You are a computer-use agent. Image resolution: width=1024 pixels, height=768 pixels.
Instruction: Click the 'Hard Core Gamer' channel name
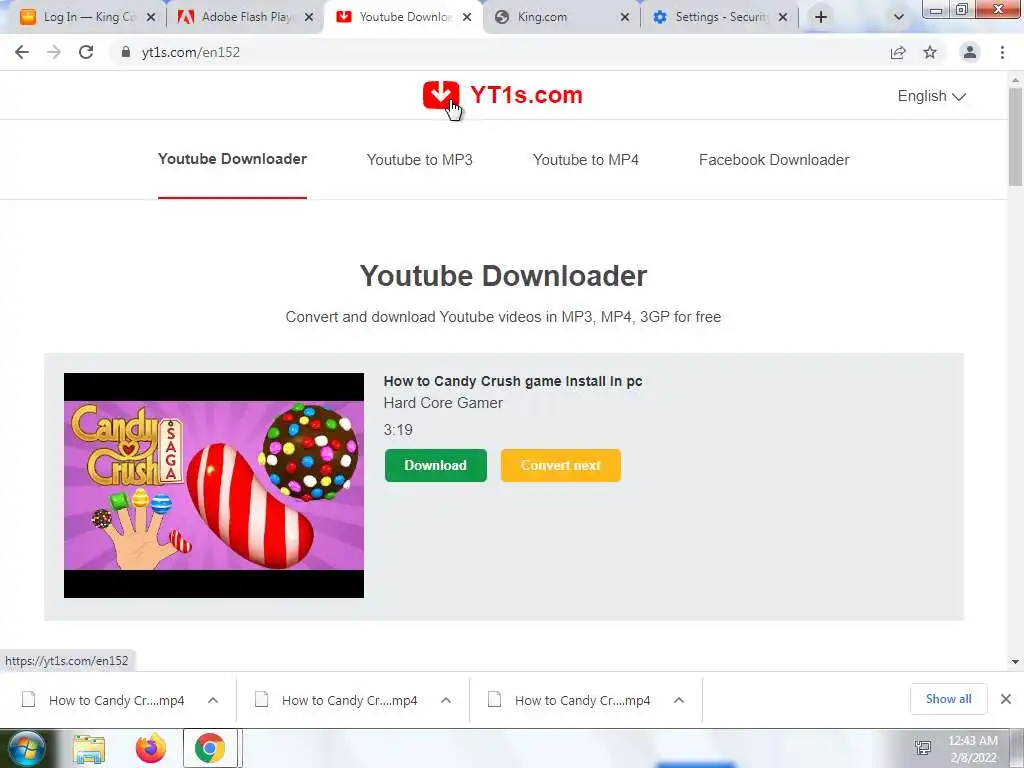click(x=443, y=403)
